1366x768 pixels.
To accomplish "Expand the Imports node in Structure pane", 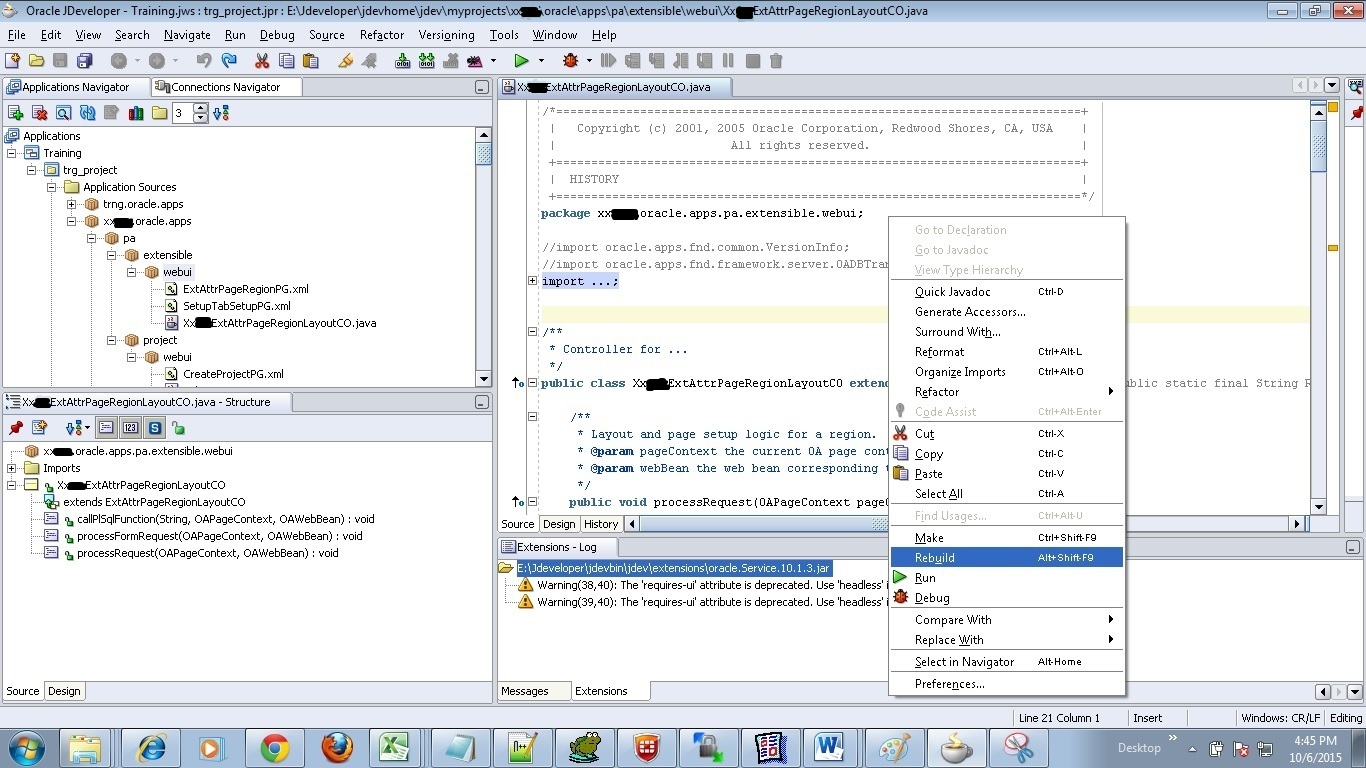I will tap(12, 468).
